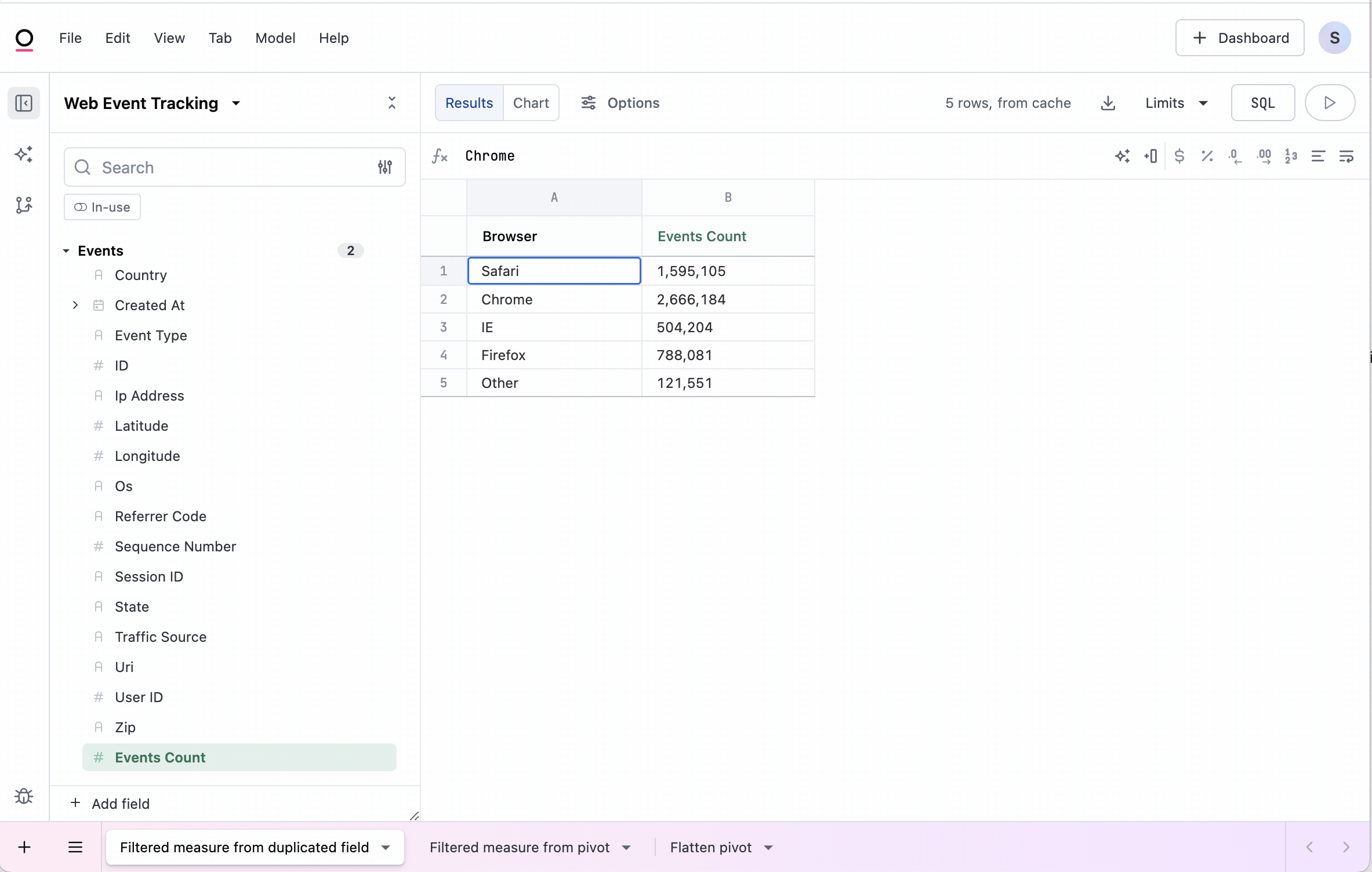Download the query results

coord(1108,103)
